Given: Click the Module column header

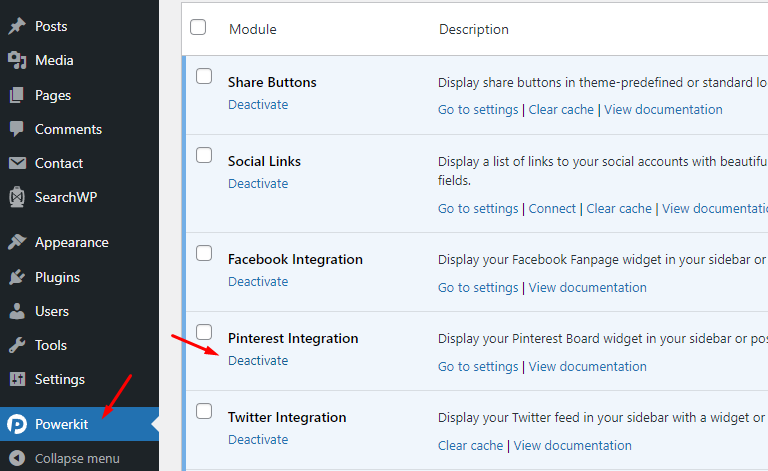Looking at the screenshot, I should coord(253,29).
